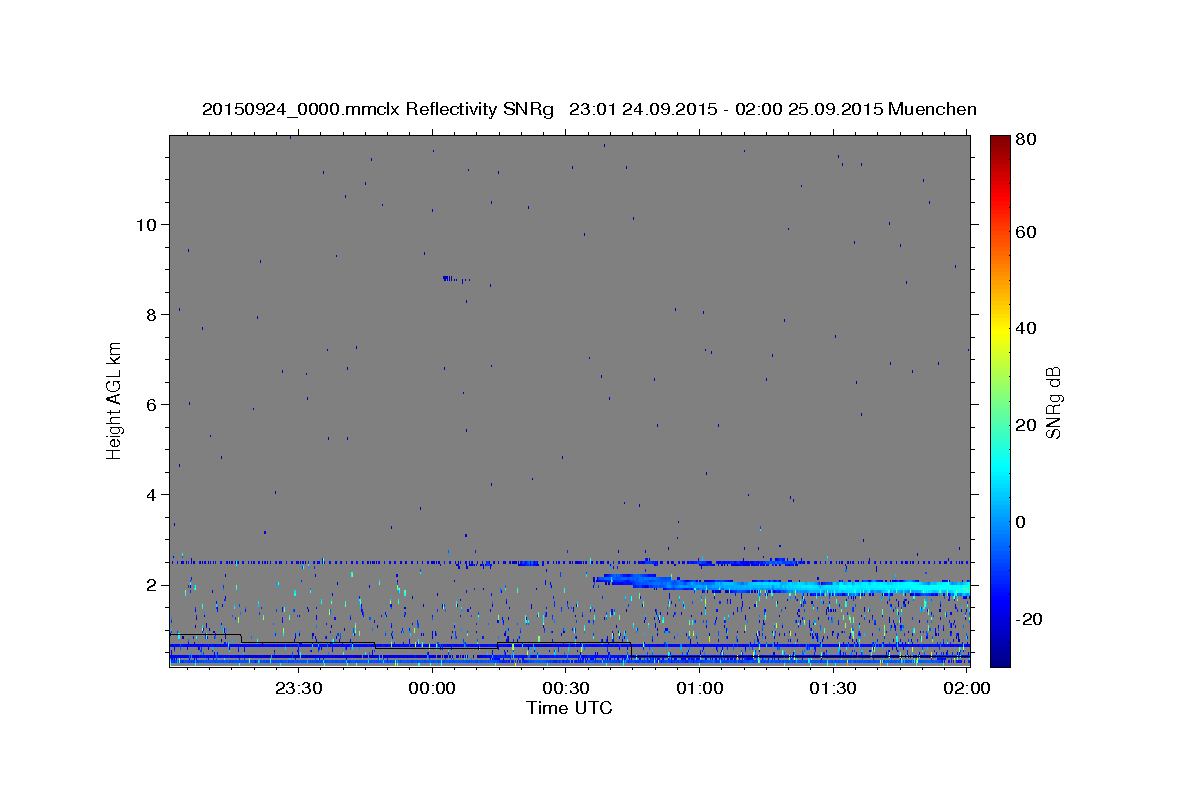
Task: Click the 'SNRg dB' colorbar label
Action: point(1053,401)
